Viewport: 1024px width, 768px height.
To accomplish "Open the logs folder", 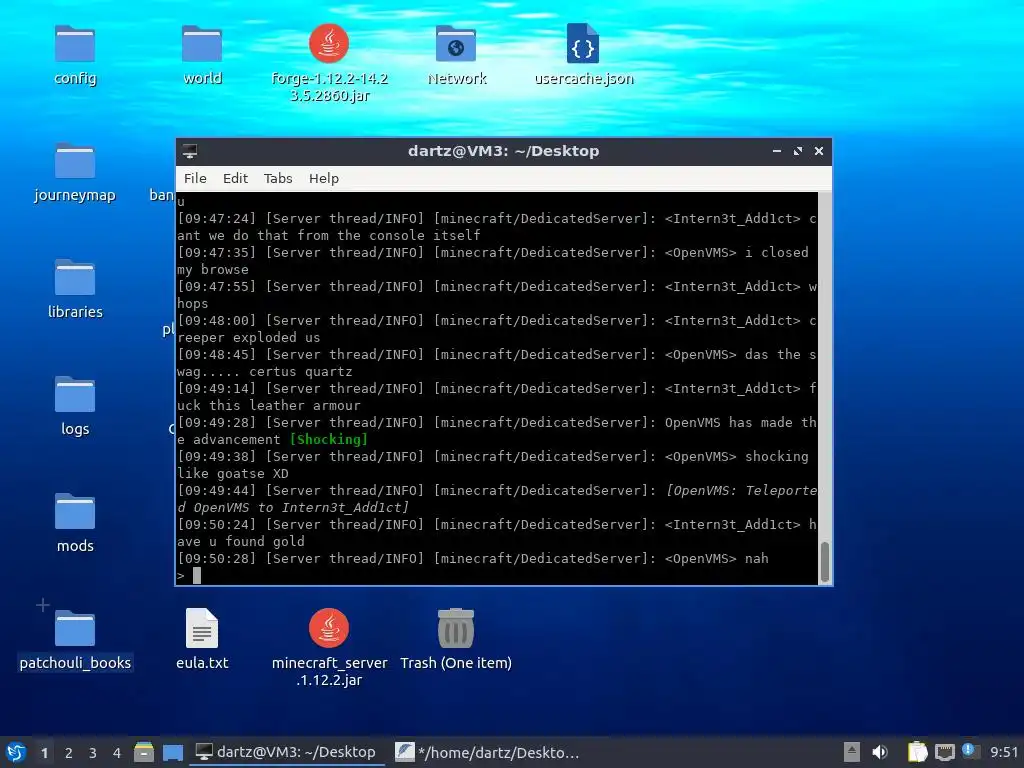I will (x=75, y=394).
